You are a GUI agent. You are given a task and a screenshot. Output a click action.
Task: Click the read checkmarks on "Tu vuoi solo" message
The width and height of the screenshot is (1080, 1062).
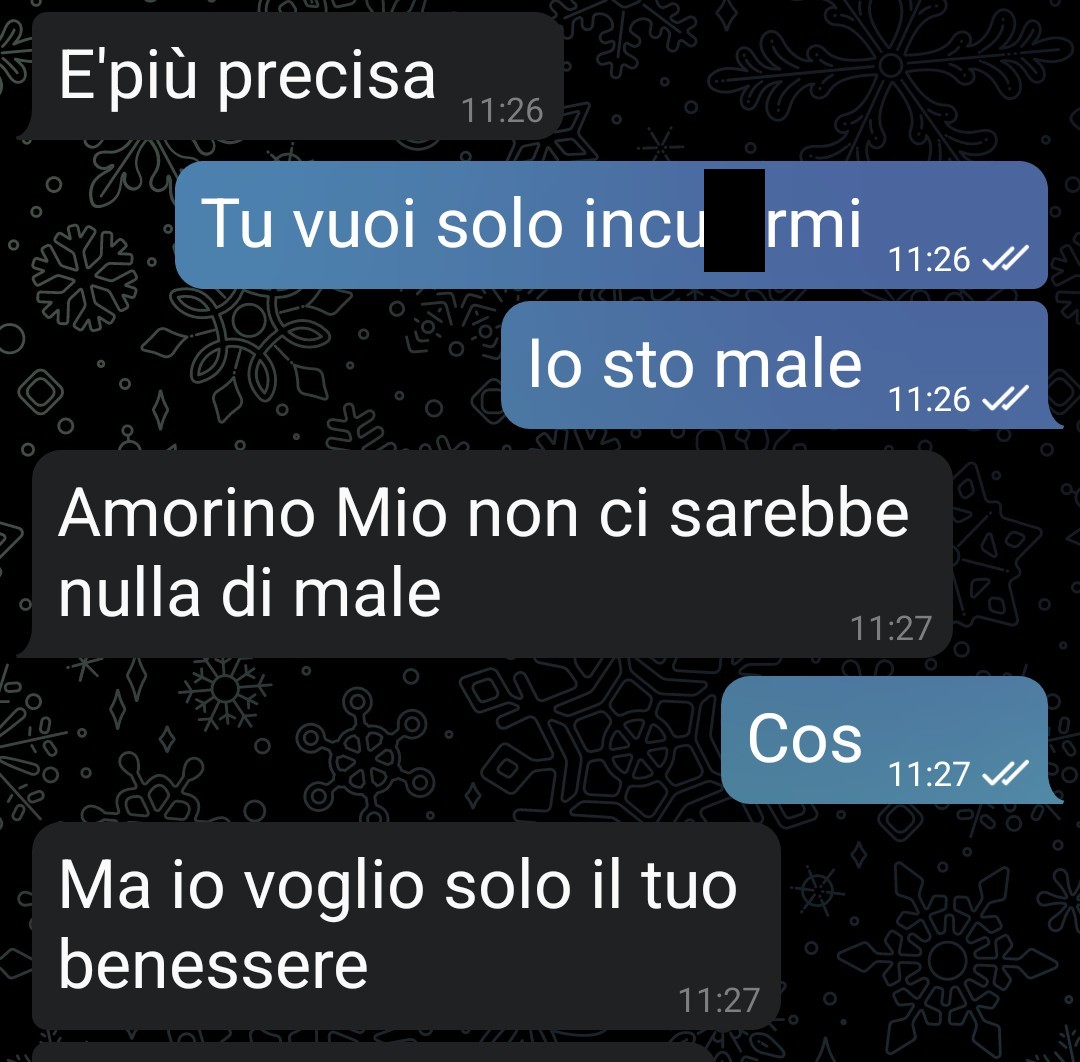click(1005, 258)
